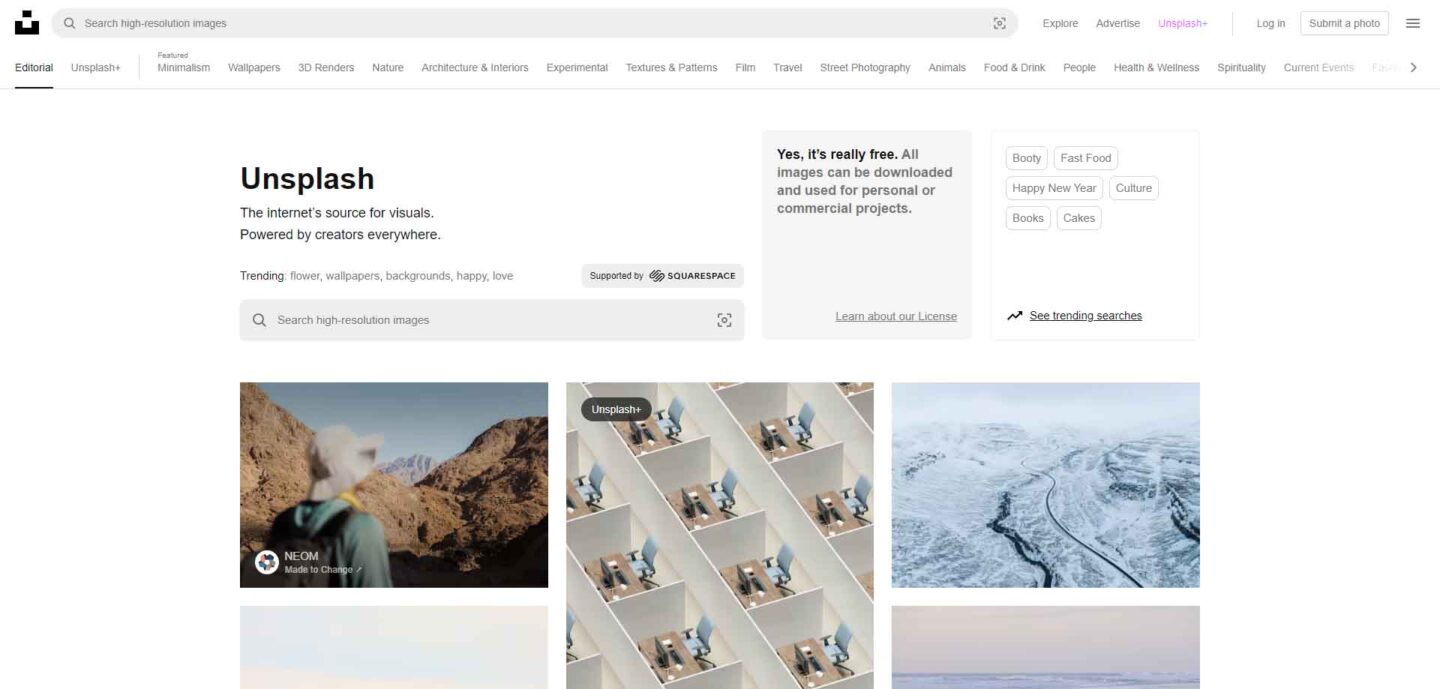Open the snowy aerial road photo
The width and height of the screenshot is (1440, 689).
tap(1045, 484)
